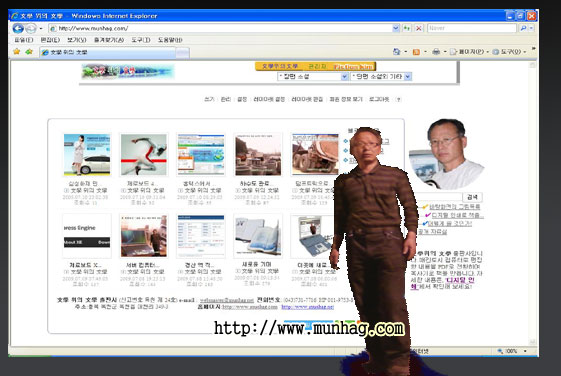Open the 도움말(H) menu
This screenshot has width=561, height=376.
coord(170,40)
